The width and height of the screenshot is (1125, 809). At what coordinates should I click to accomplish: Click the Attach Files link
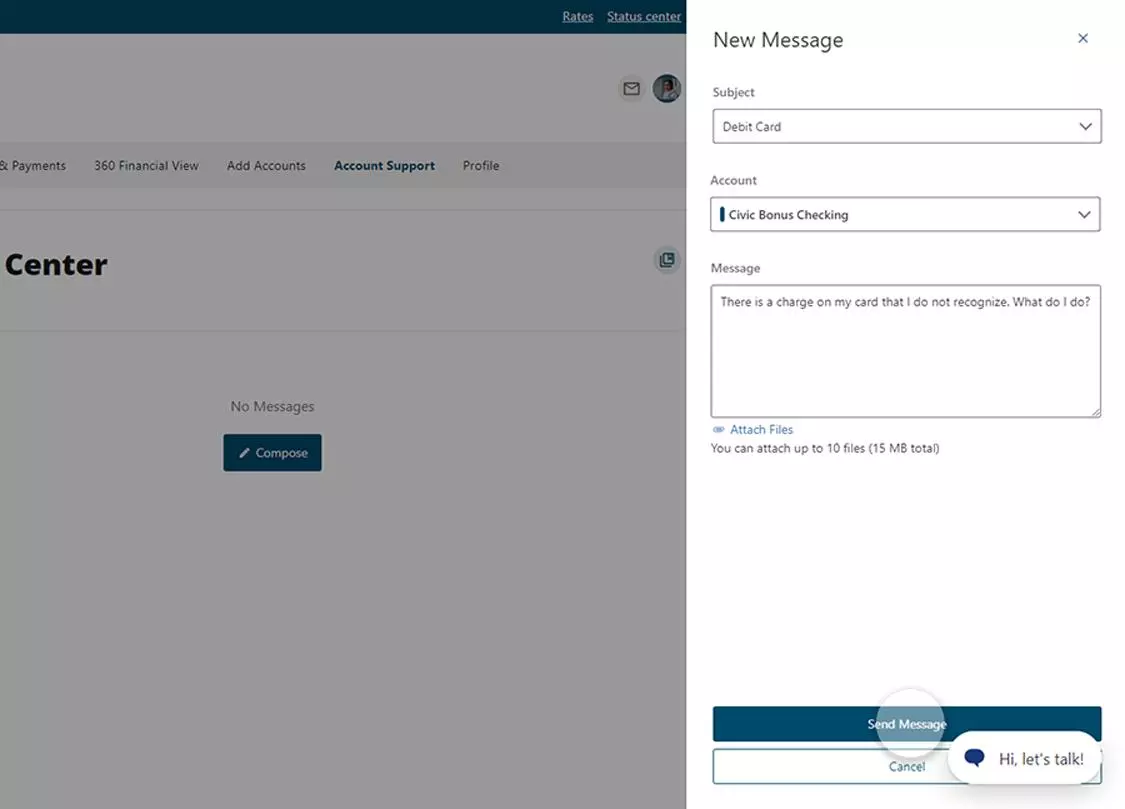(759, 429)
